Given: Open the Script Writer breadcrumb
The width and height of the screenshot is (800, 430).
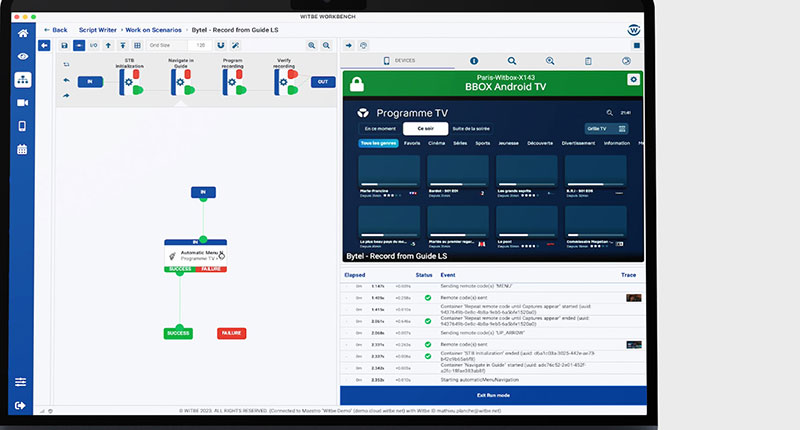Looking at the screenshot, I should coord(97,30).
